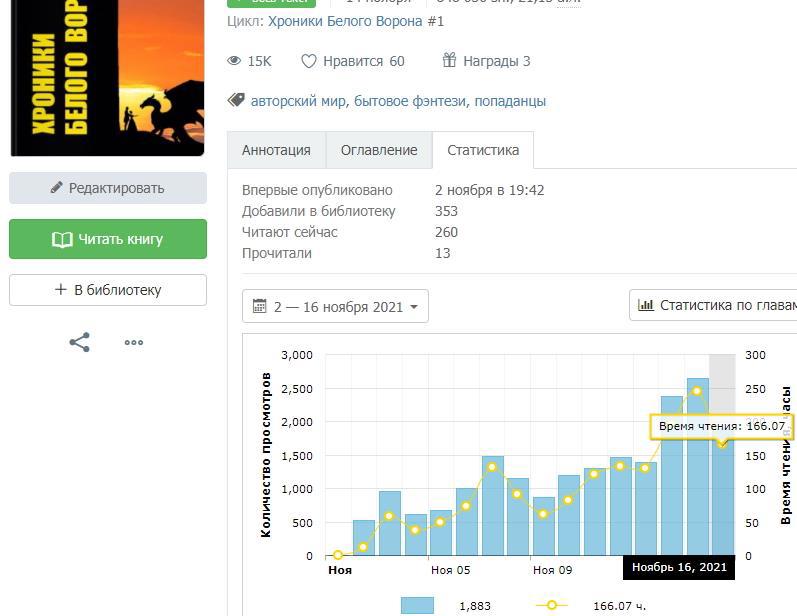Open the 2 — 16 ноября 2021 date dropdown
Screen dimensions: 797x616
pos(335,306)
